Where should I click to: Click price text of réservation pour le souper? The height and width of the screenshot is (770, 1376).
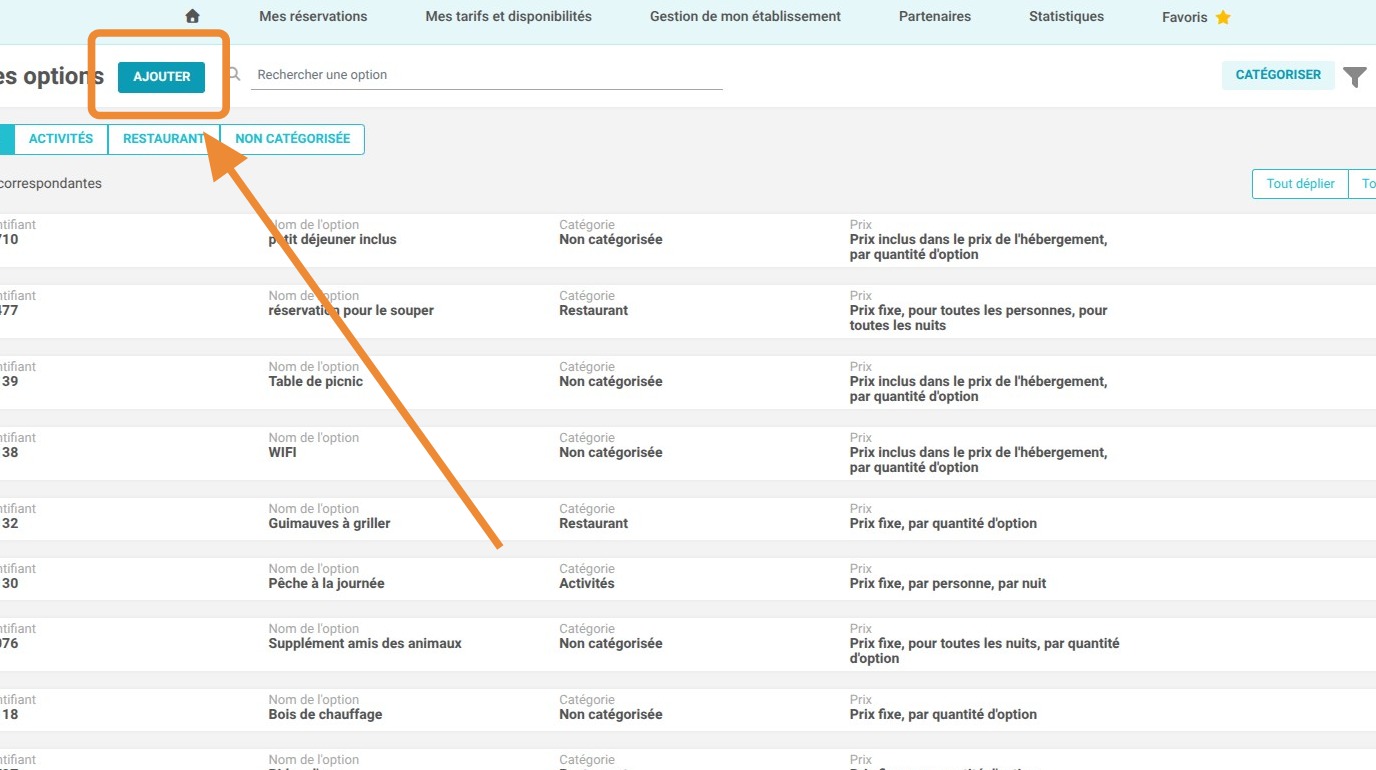[979, 318]
